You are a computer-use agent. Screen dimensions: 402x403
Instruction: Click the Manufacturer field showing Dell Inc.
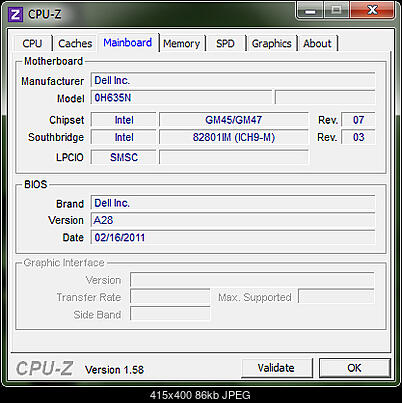tap(233, 80)
